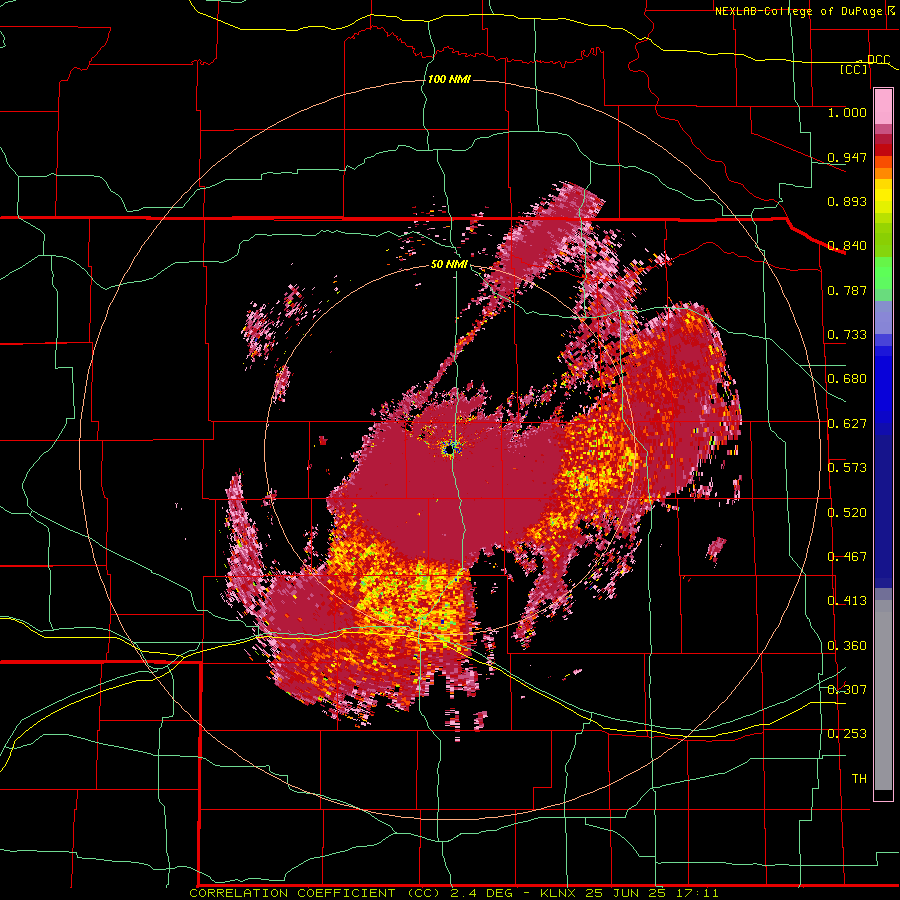
Task: Select the 0.413 scale value
Action: pyautogui.click(x=847, y=601)
